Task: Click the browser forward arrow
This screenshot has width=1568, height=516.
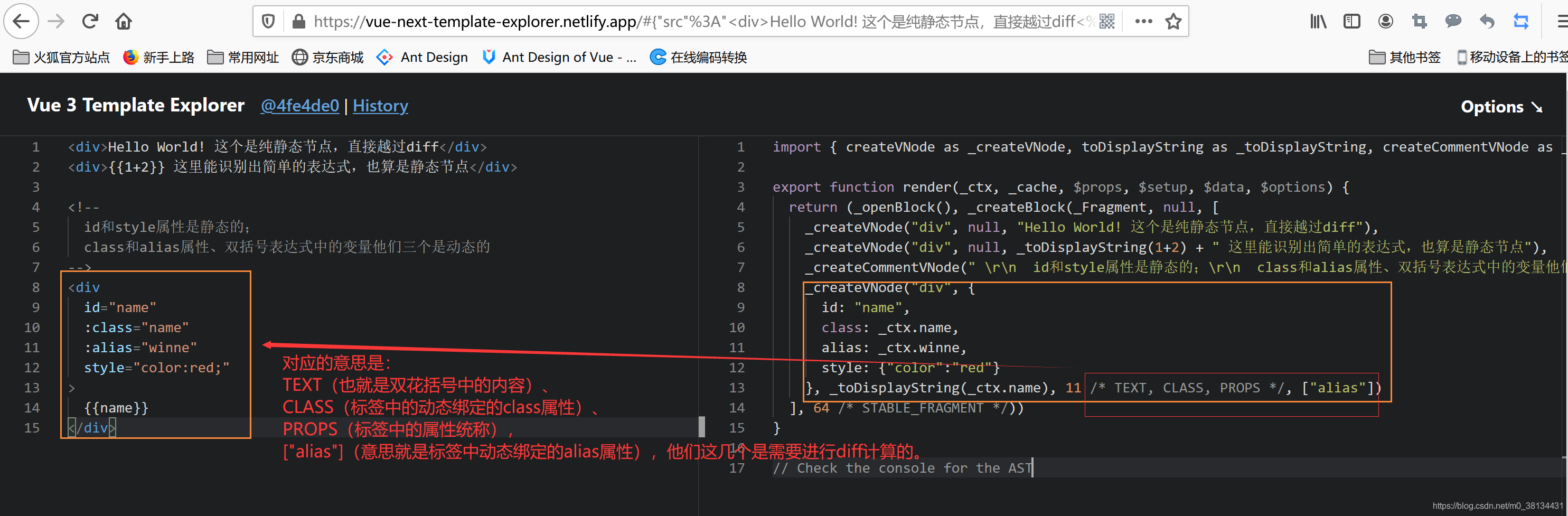Action: (x=56, y=22)
